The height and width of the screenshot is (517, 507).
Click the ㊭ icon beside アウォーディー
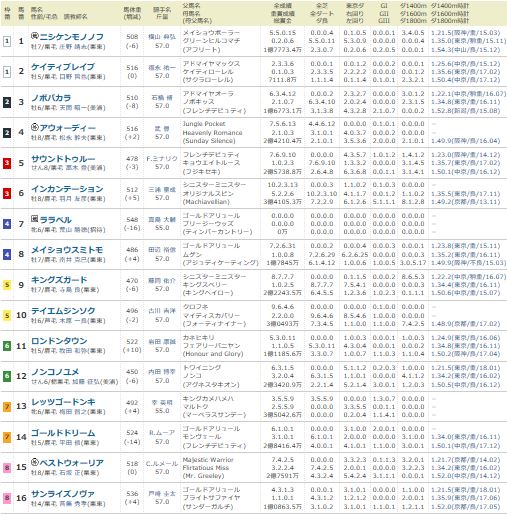pyautogui.click(x=35, y=127)
